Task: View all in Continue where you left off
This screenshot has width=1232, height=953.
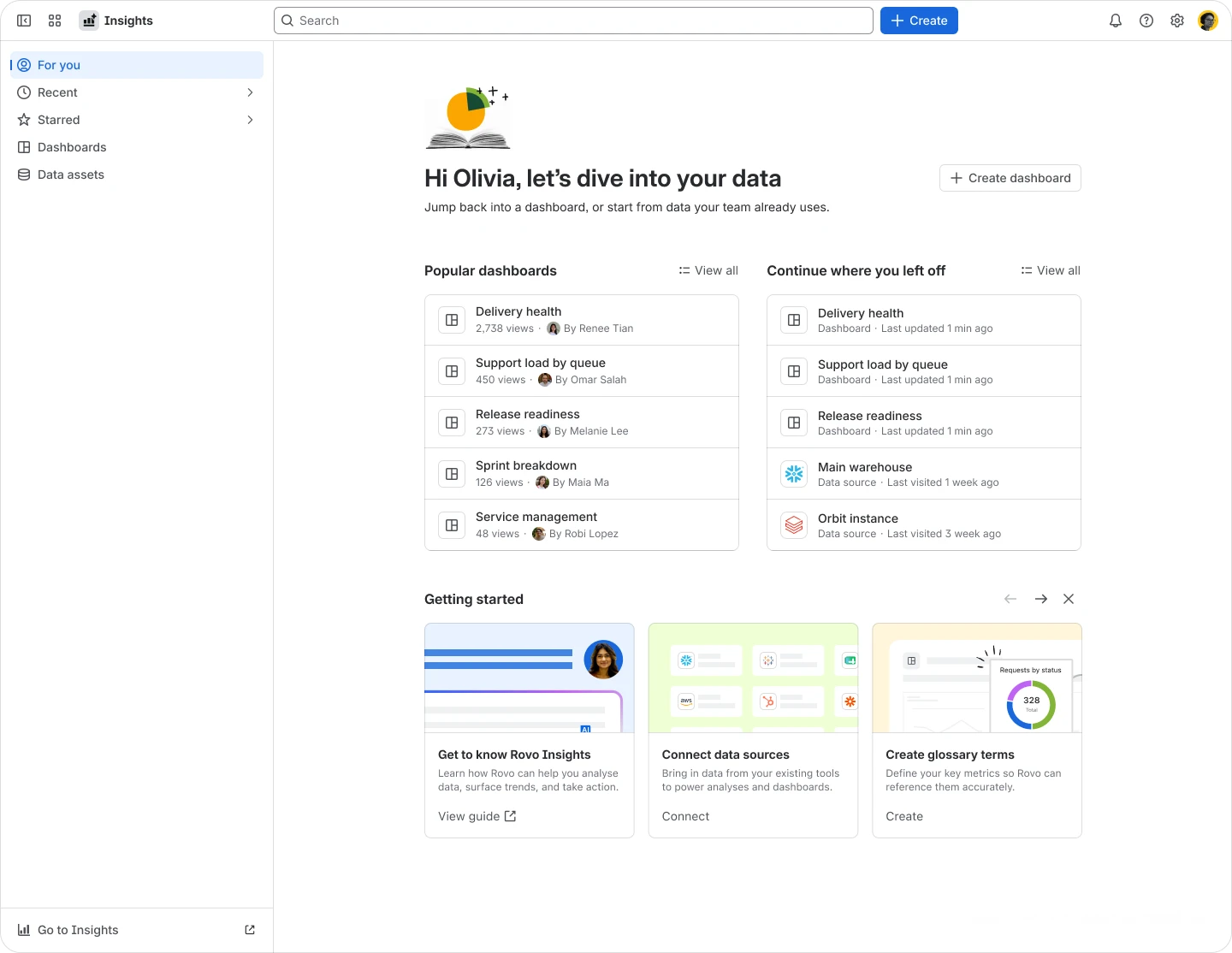Action: (x=1051, y=270)
